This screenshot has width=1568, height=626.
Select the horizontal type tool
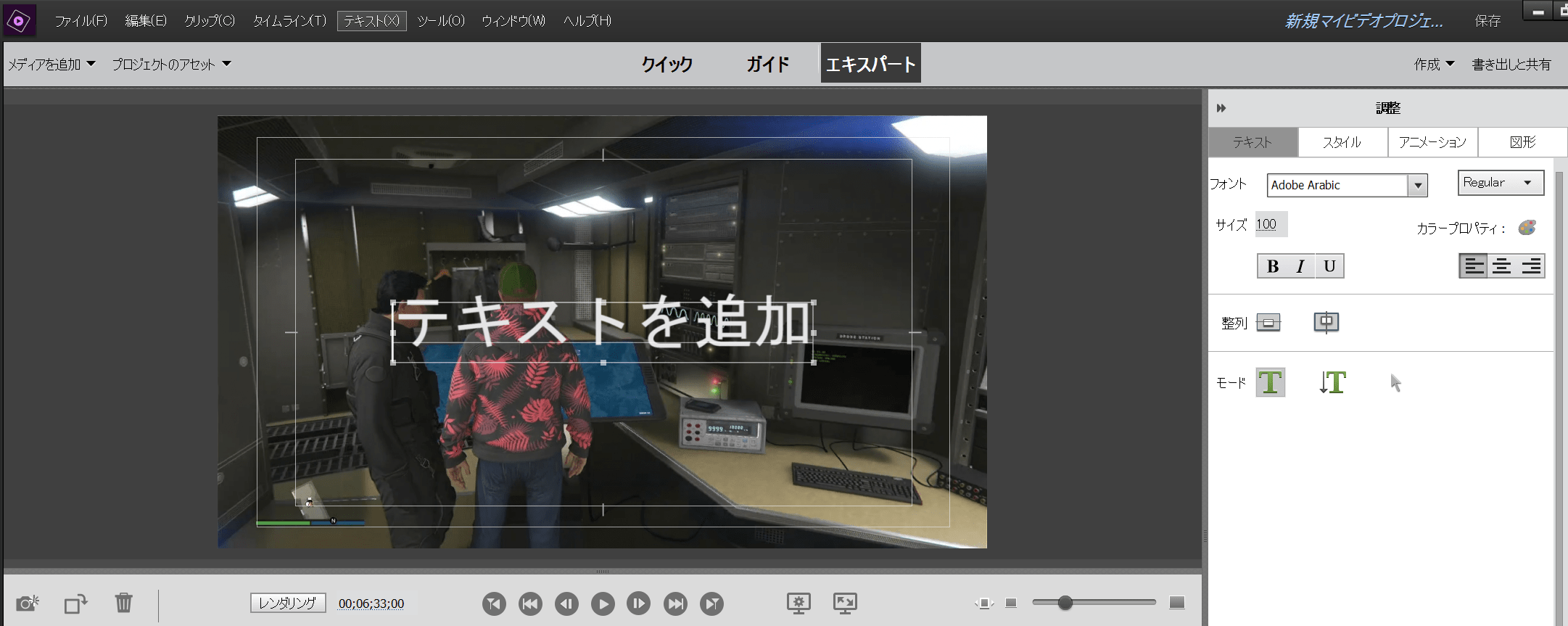tap(1271, 382)
